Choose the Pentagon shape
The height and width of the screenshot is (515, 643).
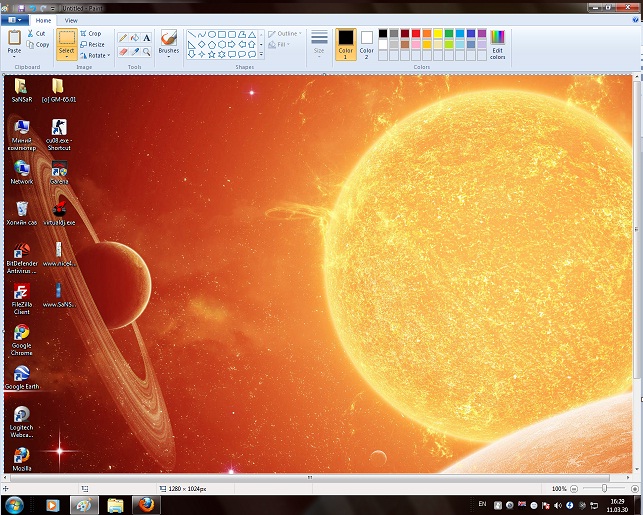point(212,44)
